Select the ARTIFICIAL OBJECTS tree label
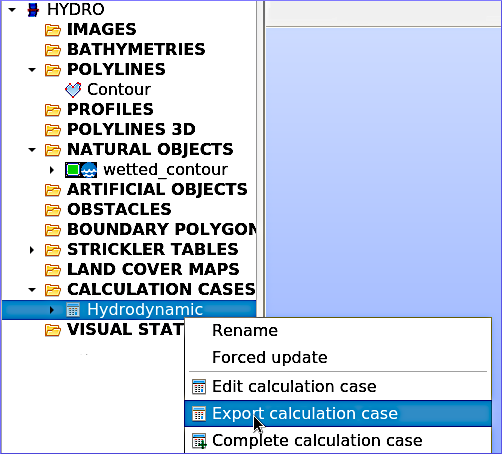This screenshot has width=502, height=454. [x=157, y=190]
